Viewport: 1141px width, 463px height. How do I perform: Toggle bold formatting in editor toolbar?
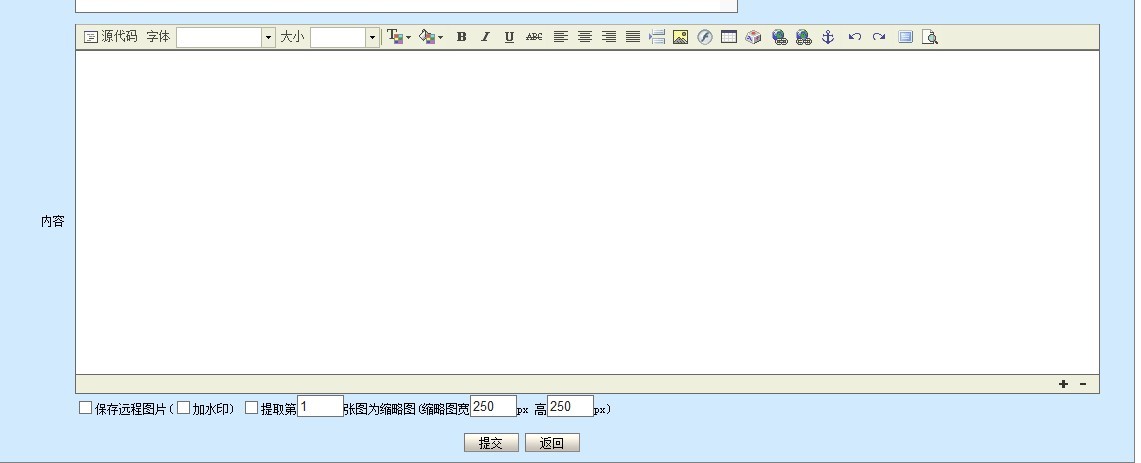click(x=461, y=37)
